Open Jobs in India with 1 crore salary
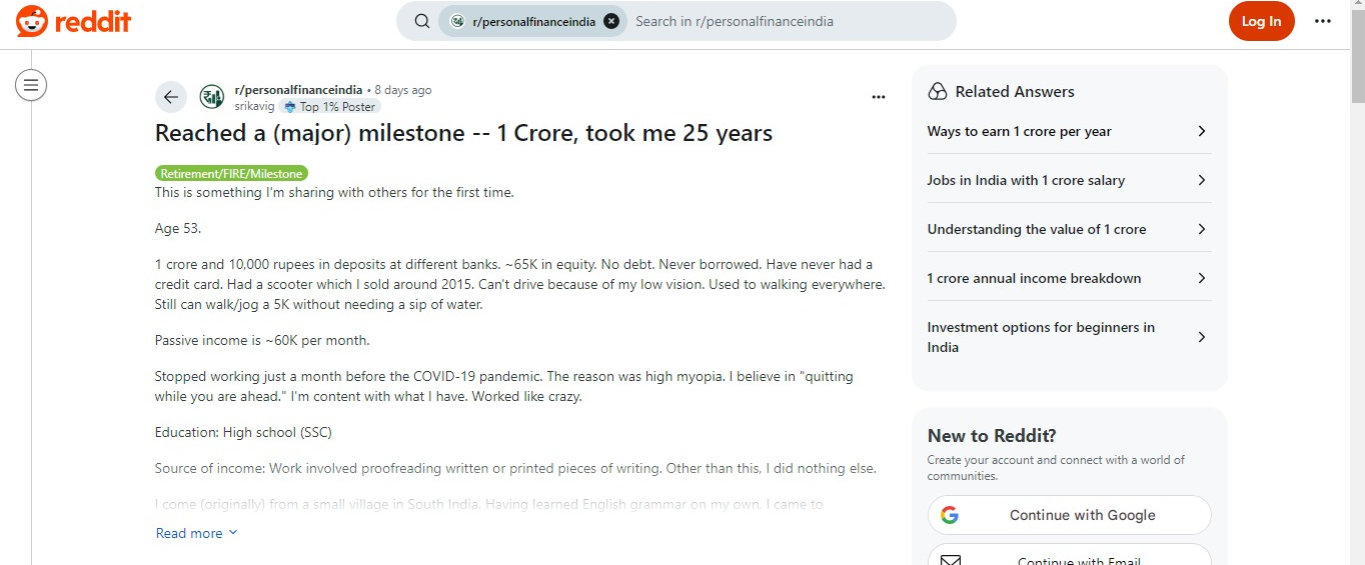The height and width of the screenshot is (565, 1365). click(x=1069, y=180)
